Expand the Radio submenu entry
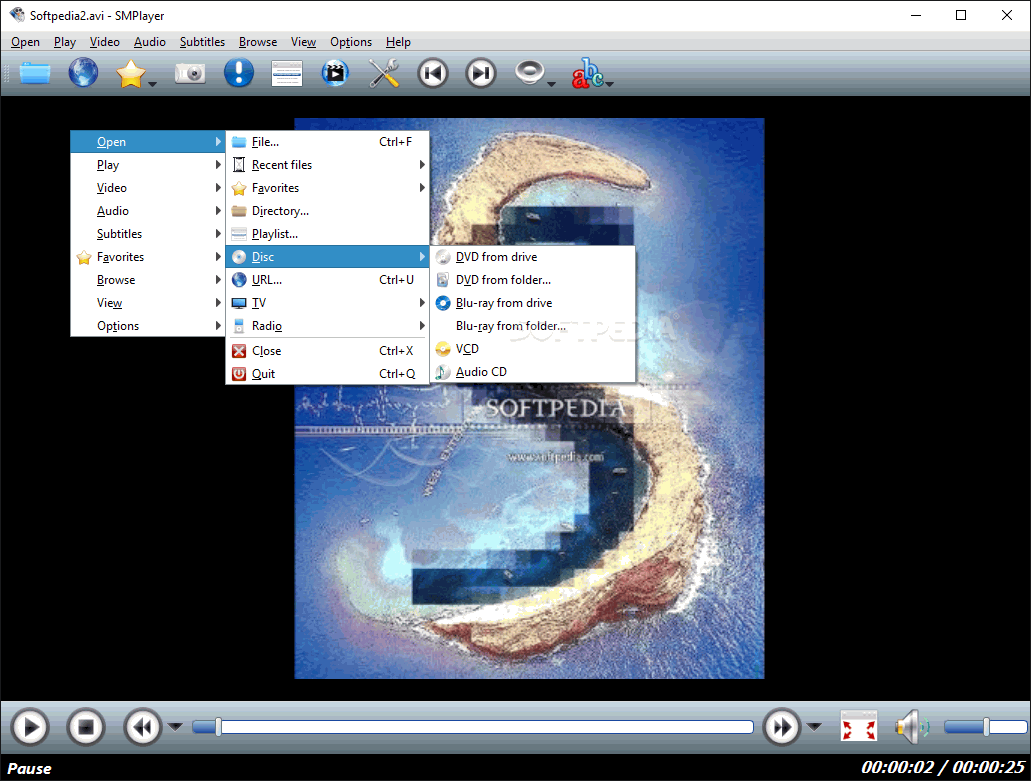 (x=327, y=326)
